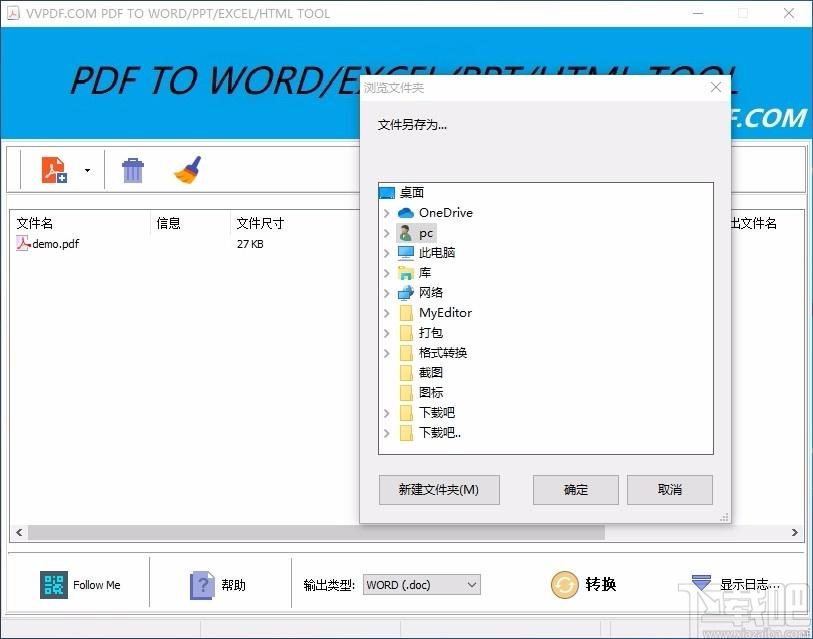Click the 显示日志 show log icon
813x639 pixels.
coord(702,582)
